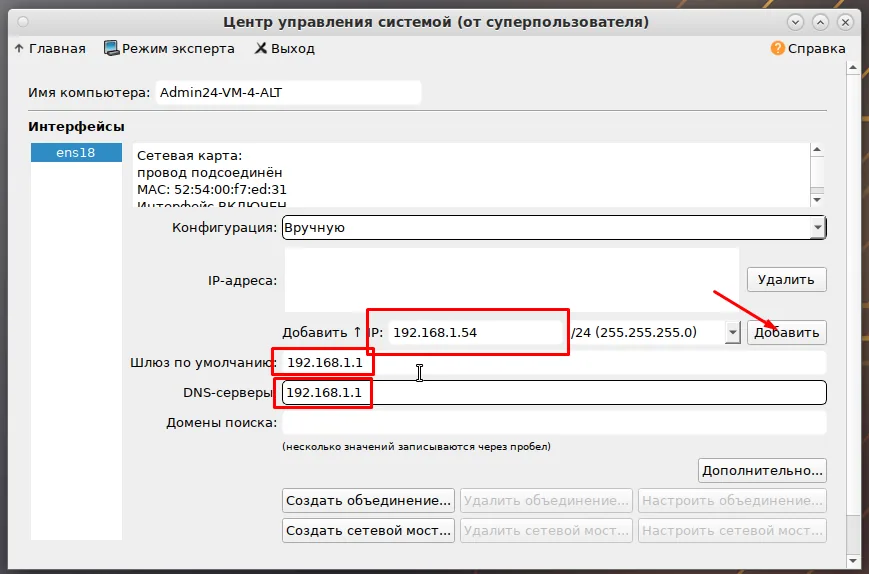Click the window menu circle icon
869x574 pixels.
tap(23, 22)
